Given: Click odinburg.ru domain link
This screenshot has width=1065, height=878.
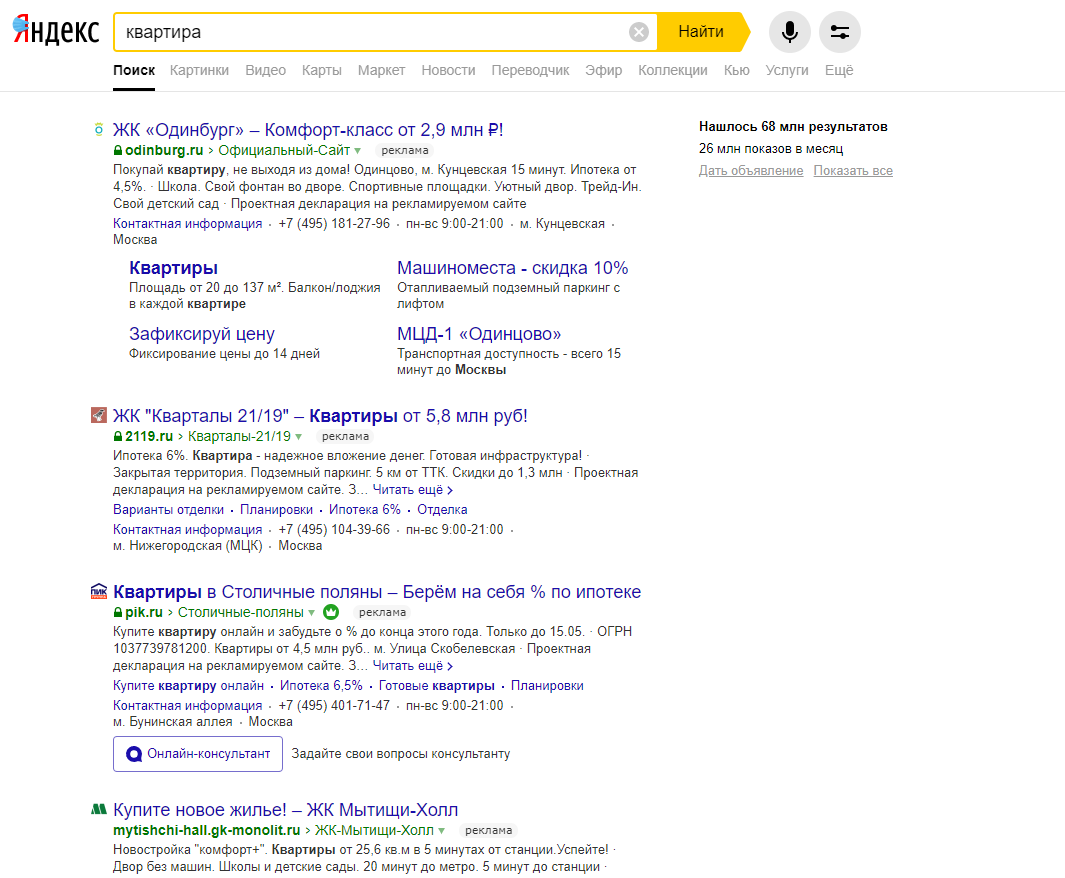Looking at the screenshot, I should (x=164, y=150).
